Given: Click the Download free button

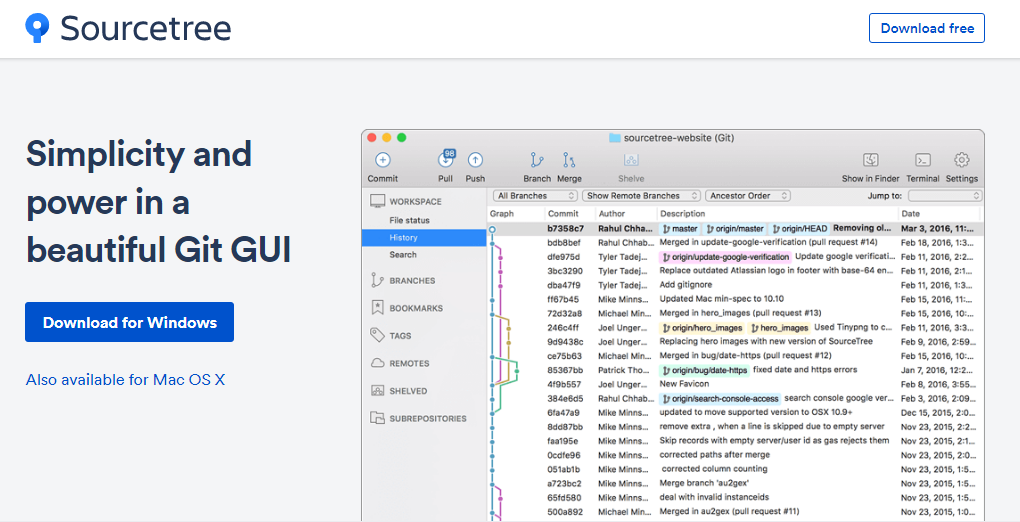Looking at the screenshot, I should [x=926, y=28].
